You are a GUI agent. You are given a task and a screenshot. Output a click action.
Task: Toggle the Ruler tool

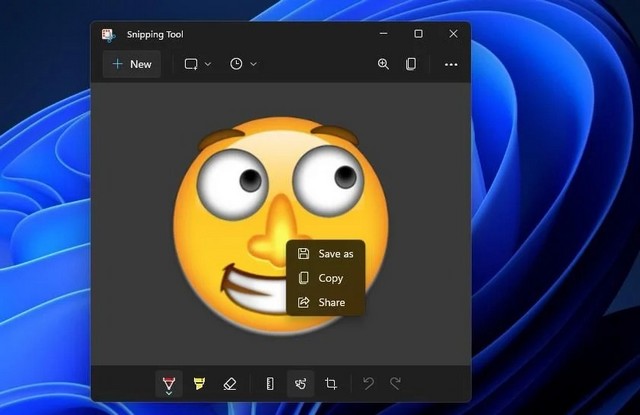coord(270,383)
